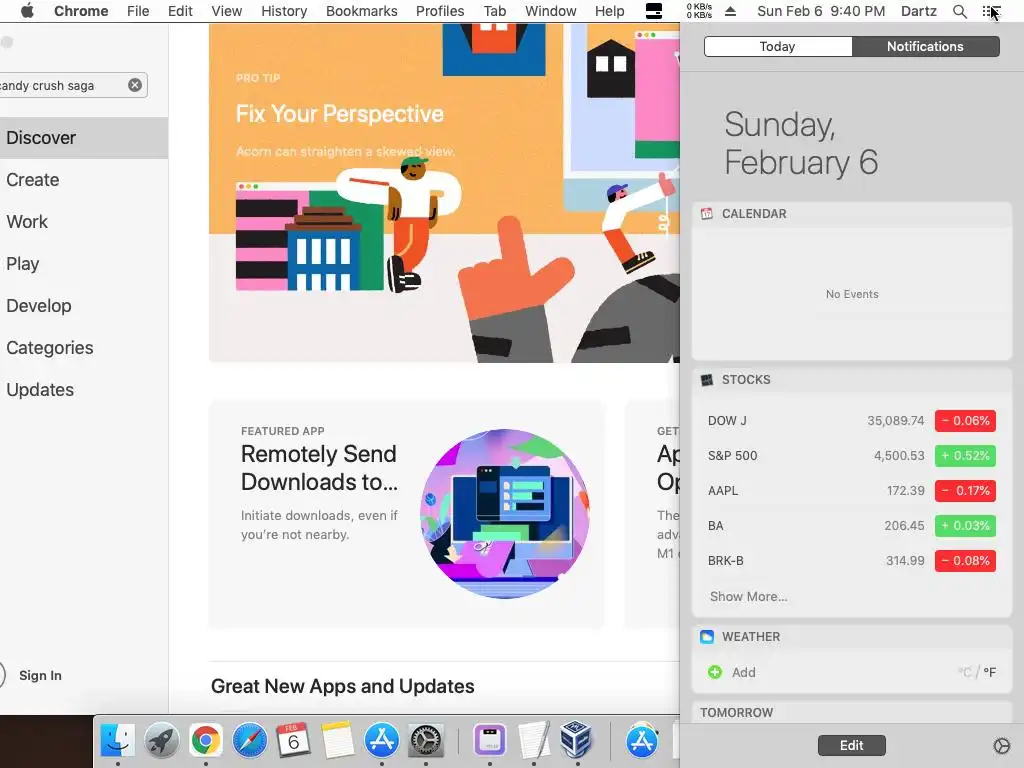Click the No Events text
Image resolution: width=1024 pixels, height=768 pixels.
[852, 295]
